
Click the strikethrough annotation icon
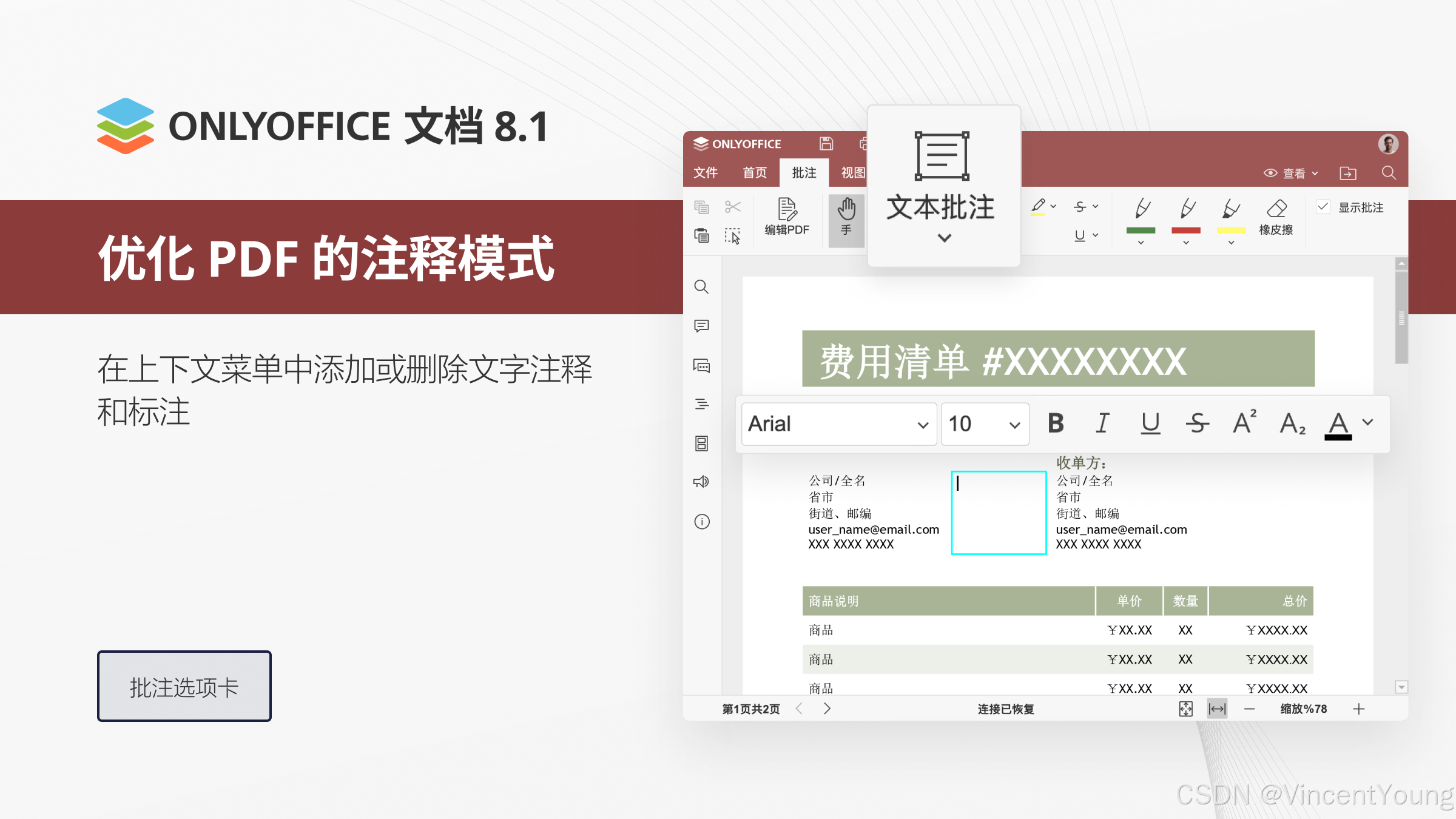[x=1080, y=207]
